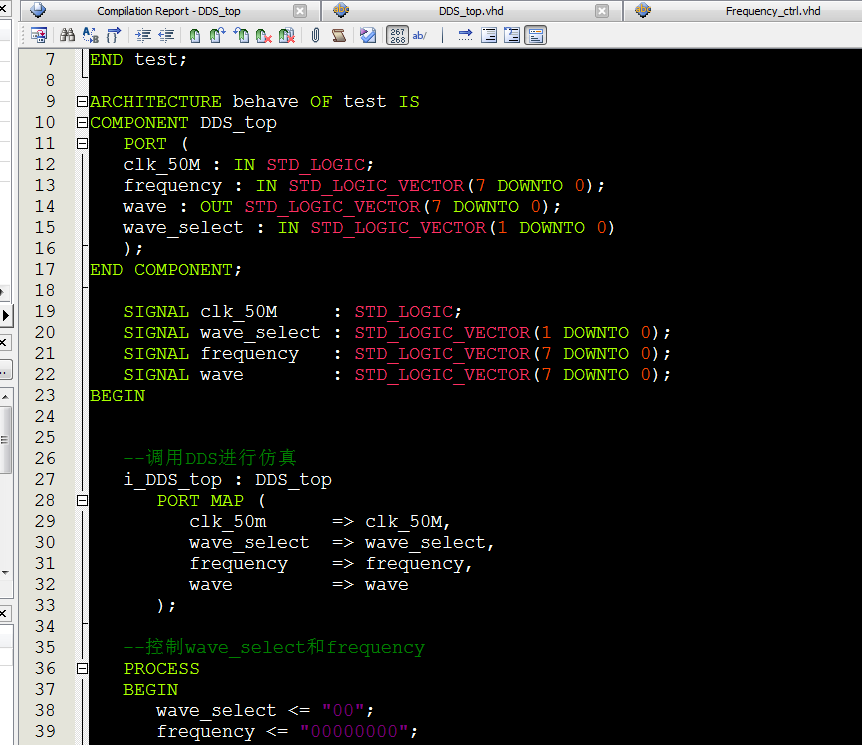The width and height of the screenshot is (862, 745).
Task: Click the paperclip attach icon
Action: tap(316, 36)
